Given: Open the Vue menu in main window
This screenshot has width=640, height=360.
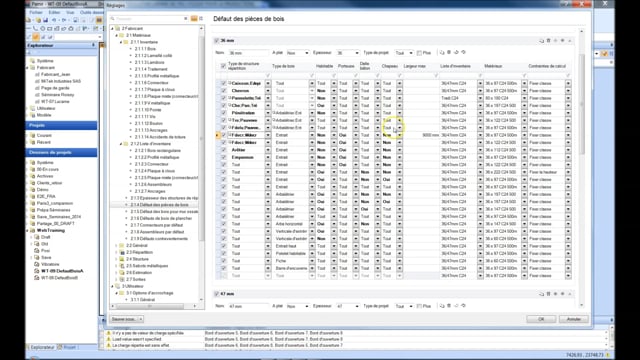Looking at the screenshot, I should coord(70,12).
